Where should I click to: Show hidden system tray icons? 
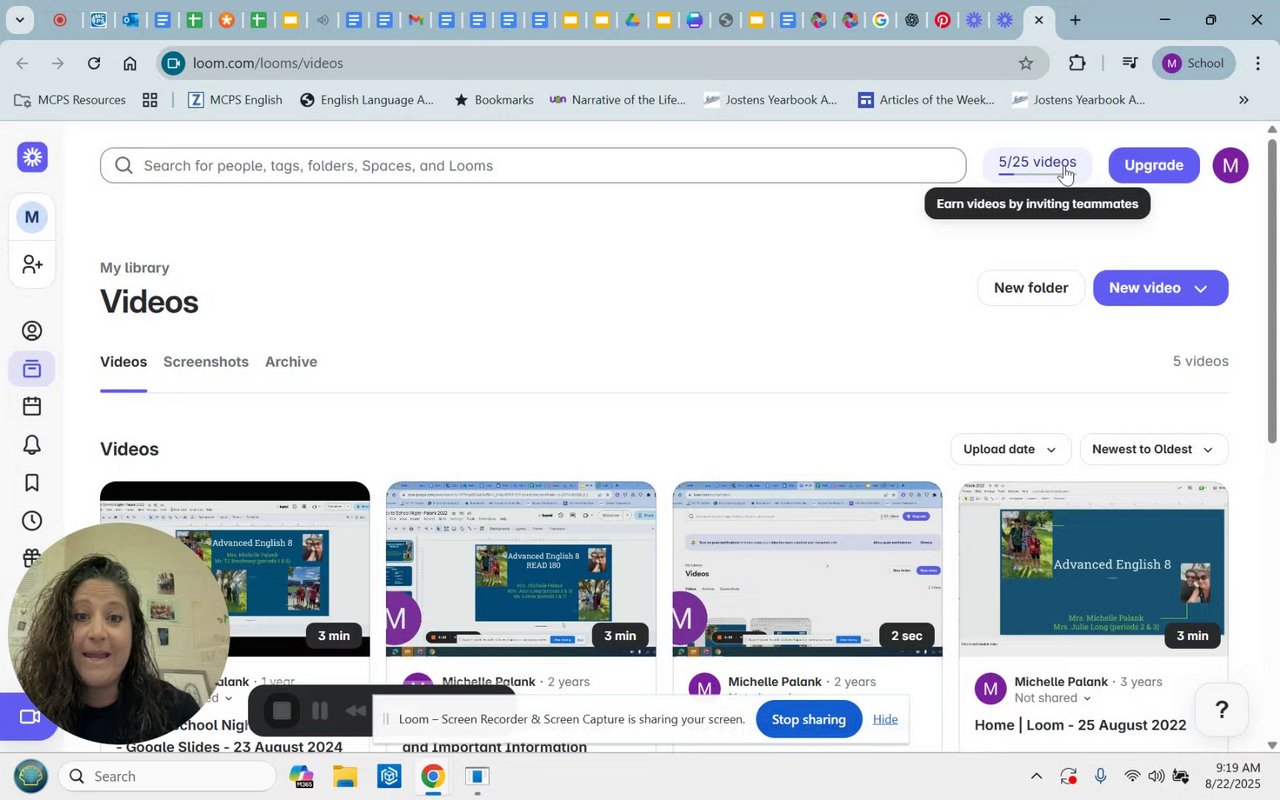[1036, 776]
